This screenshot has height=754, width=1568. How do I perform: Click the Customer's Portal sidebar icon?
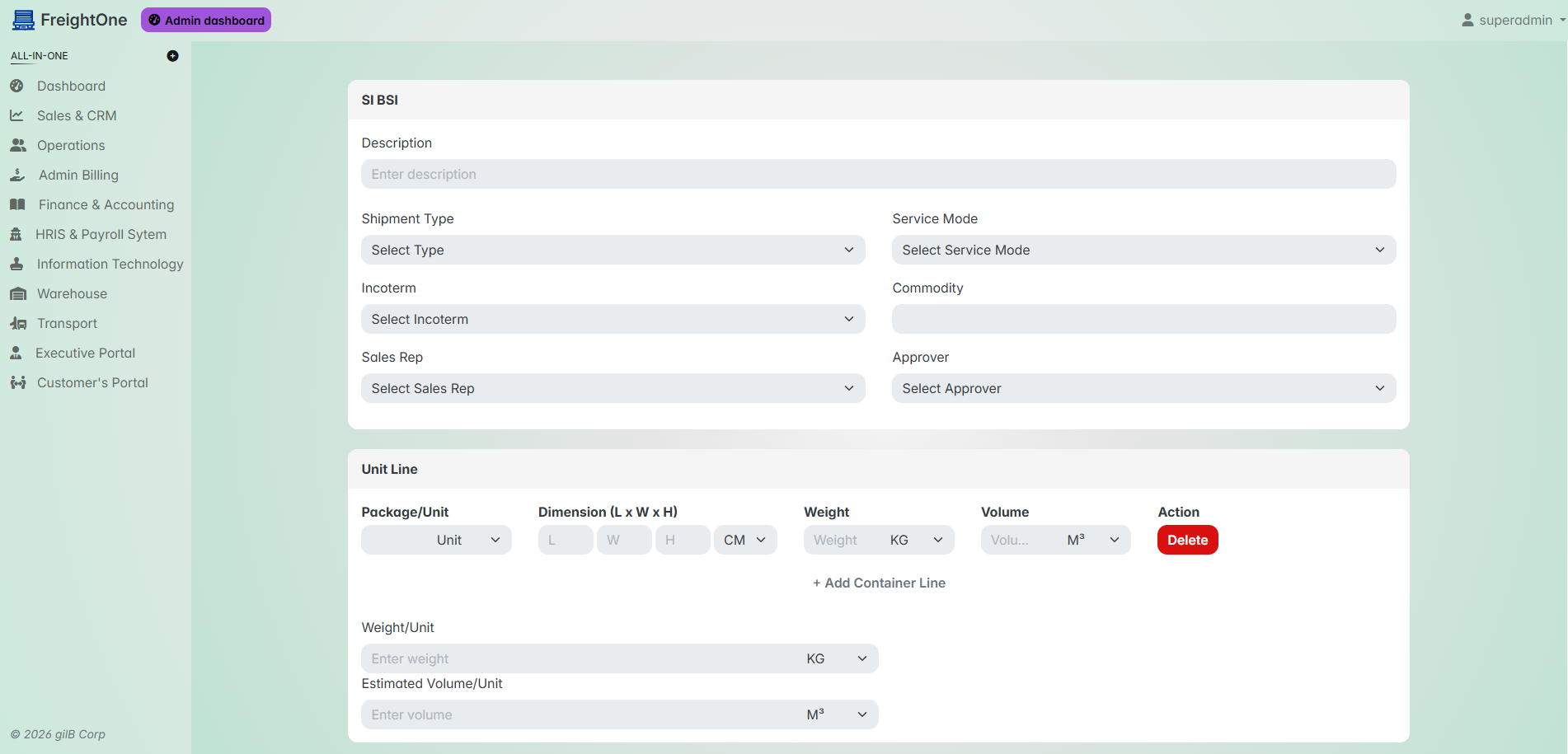pyautogui.click(x=17, y=382)
